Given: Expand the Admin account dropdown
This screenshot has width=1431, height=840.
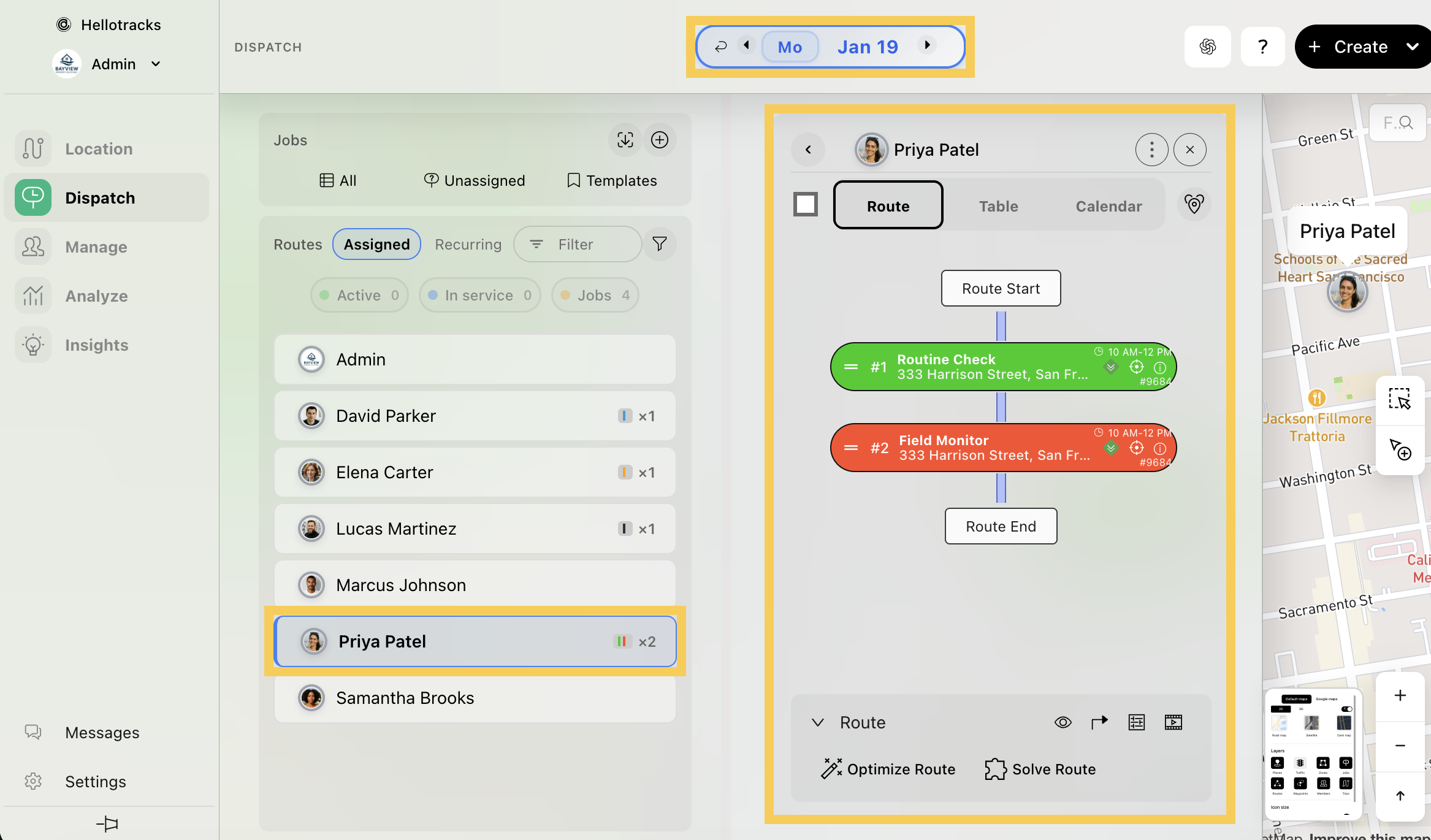Looking at the screenshot, I should [x=156, y=64].
